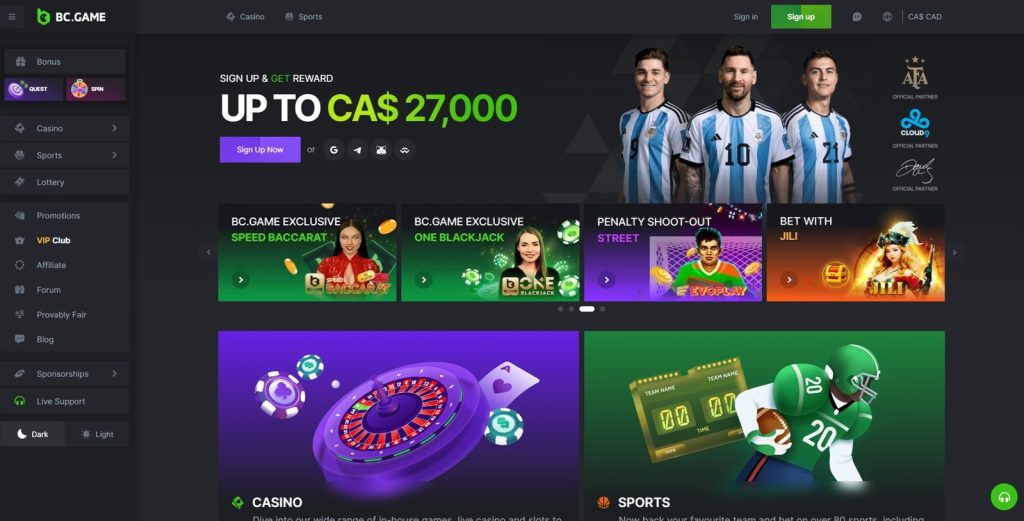This screenshot has height=521, width=1024.
Task: Select the last carousel pagination dot
Action: pyautogui.click(x=602, y=309)
